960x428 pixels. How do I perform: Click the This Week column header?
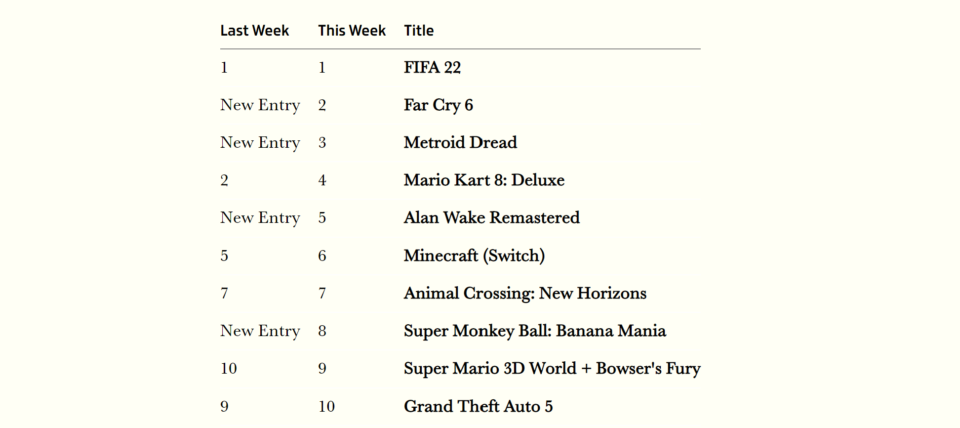point(352,31)
